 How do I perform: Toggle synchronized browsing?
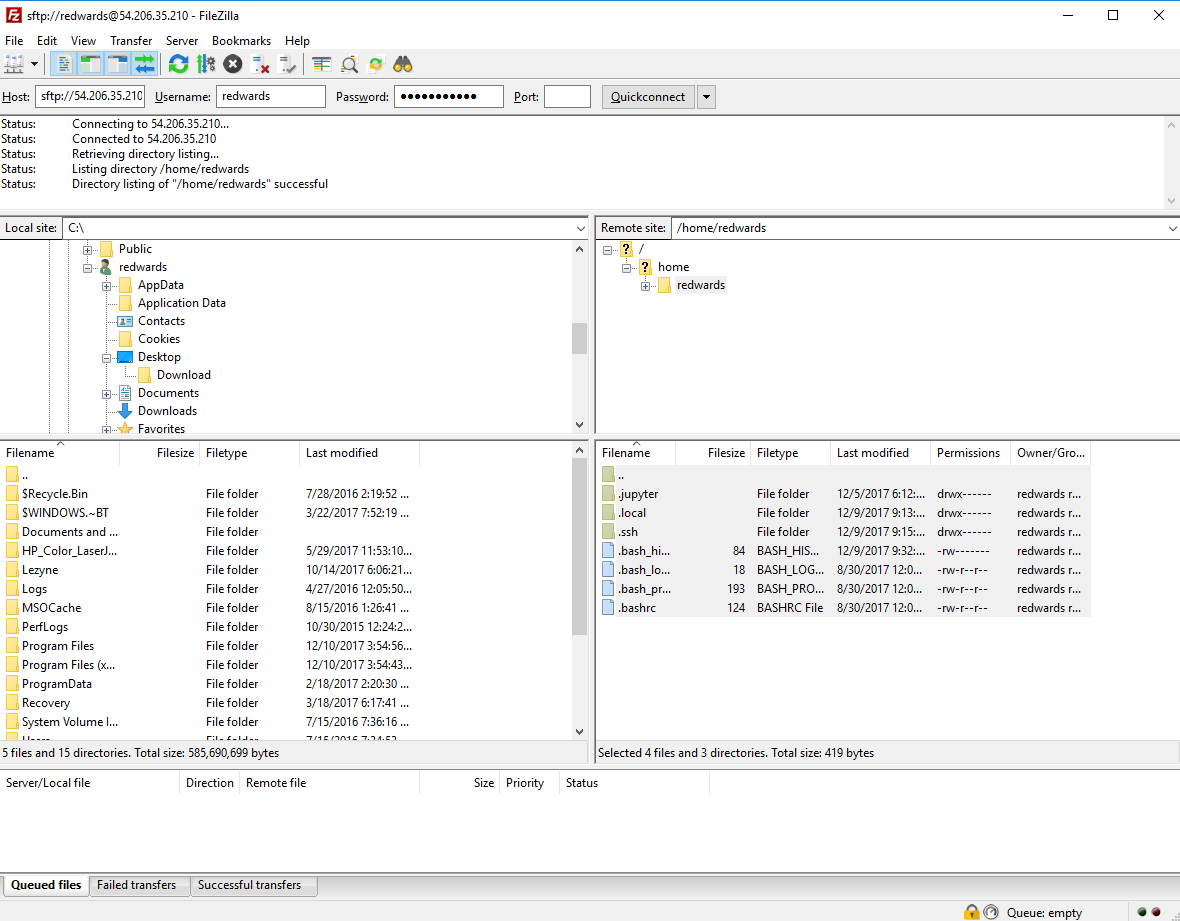(376, 65)
